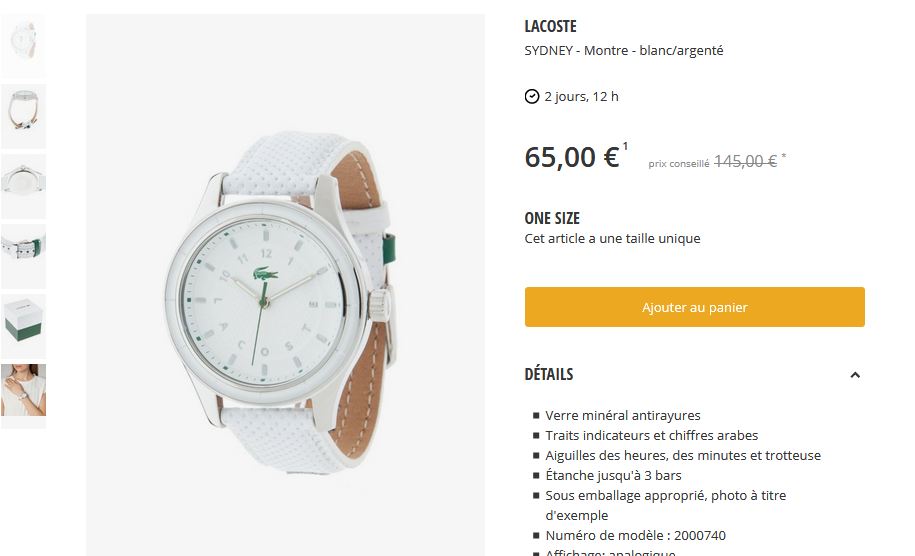Click the DÉTAILS heading

(x=549, y=374)
